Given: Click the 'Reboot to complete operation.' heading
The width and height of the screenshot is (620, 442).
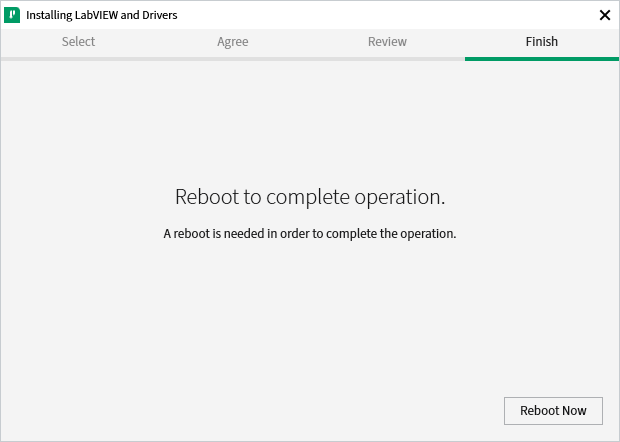Looking at the screenshot, I should pyautogui.click(x=309, y=197).
